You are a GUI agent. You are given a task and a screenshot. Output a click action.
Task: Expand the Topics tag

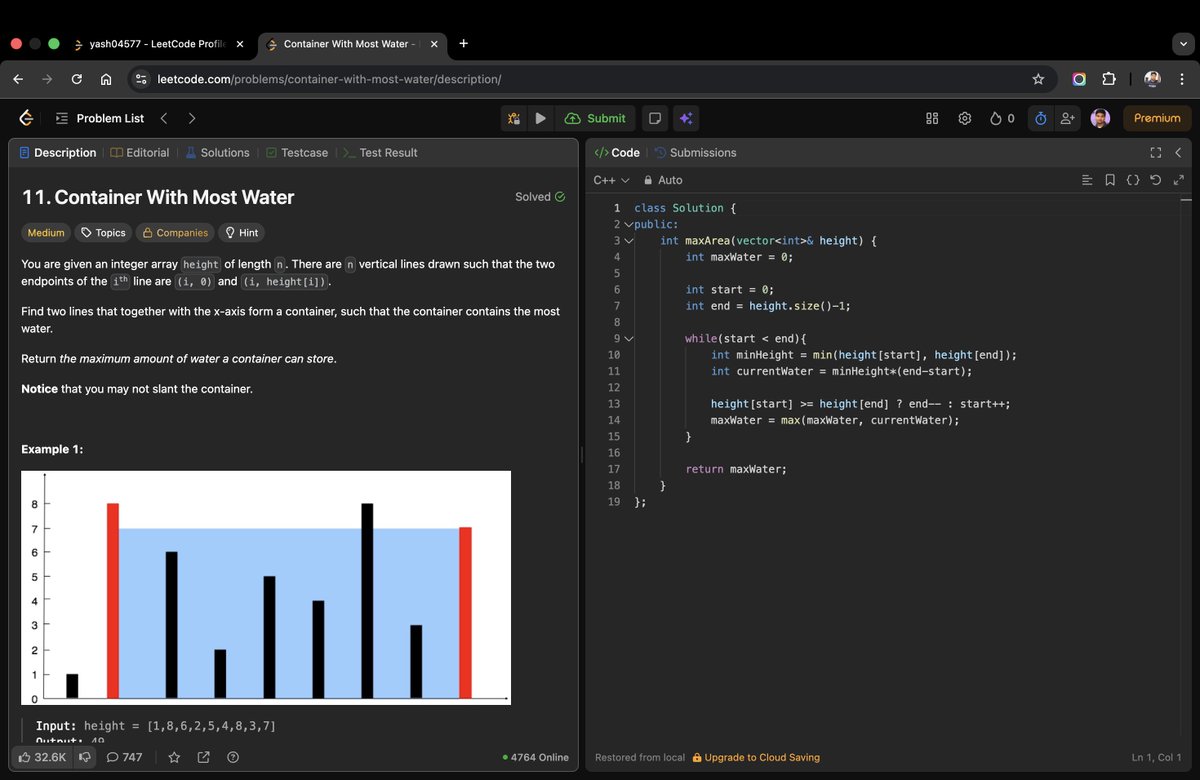[103, 233]
